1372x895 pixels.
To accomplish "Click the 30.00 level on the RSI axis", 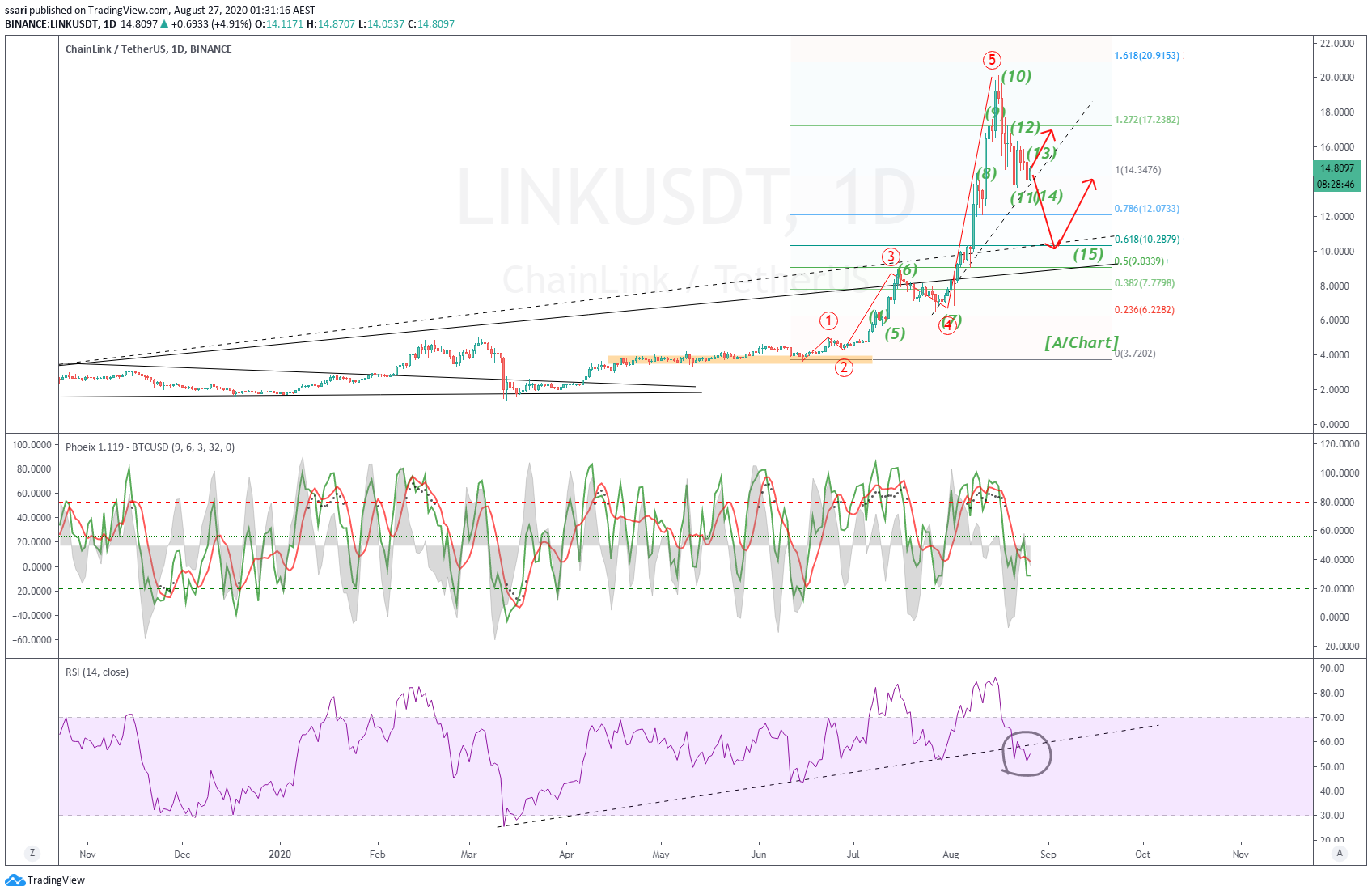I will point(1332,816).
